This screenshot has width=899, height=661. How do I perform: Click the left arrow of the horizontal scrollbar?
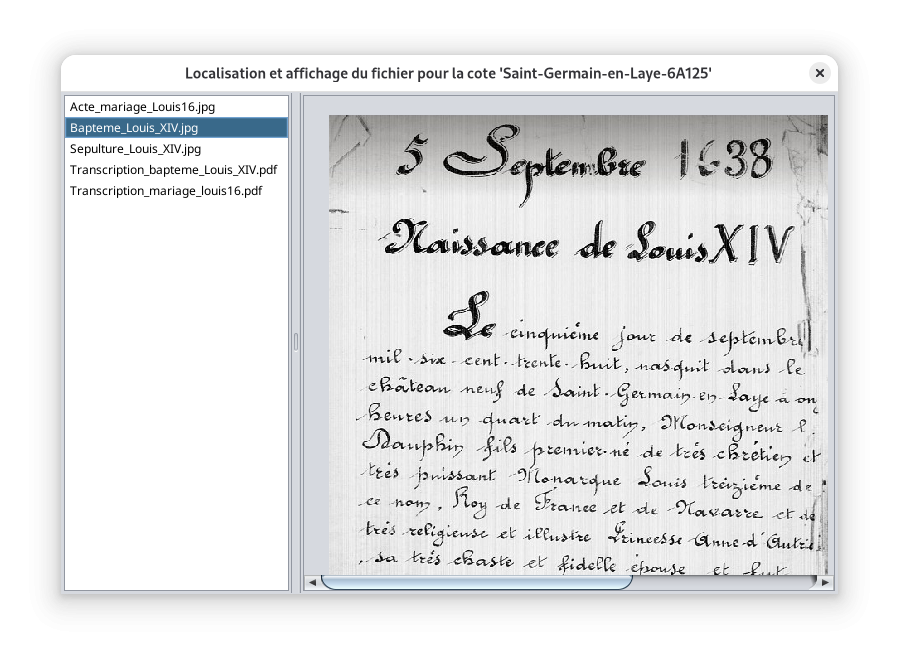pos(312,582)
